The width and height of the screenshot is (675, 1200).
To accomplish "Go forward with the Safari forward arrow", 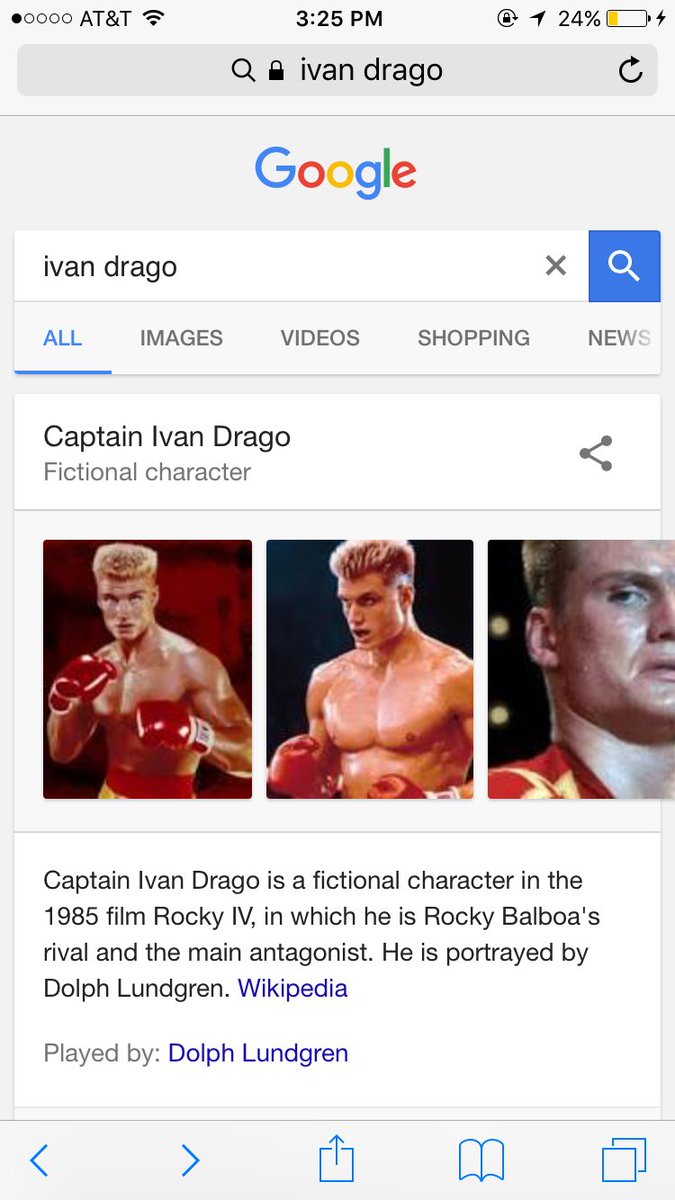I will click(189, 1160).
